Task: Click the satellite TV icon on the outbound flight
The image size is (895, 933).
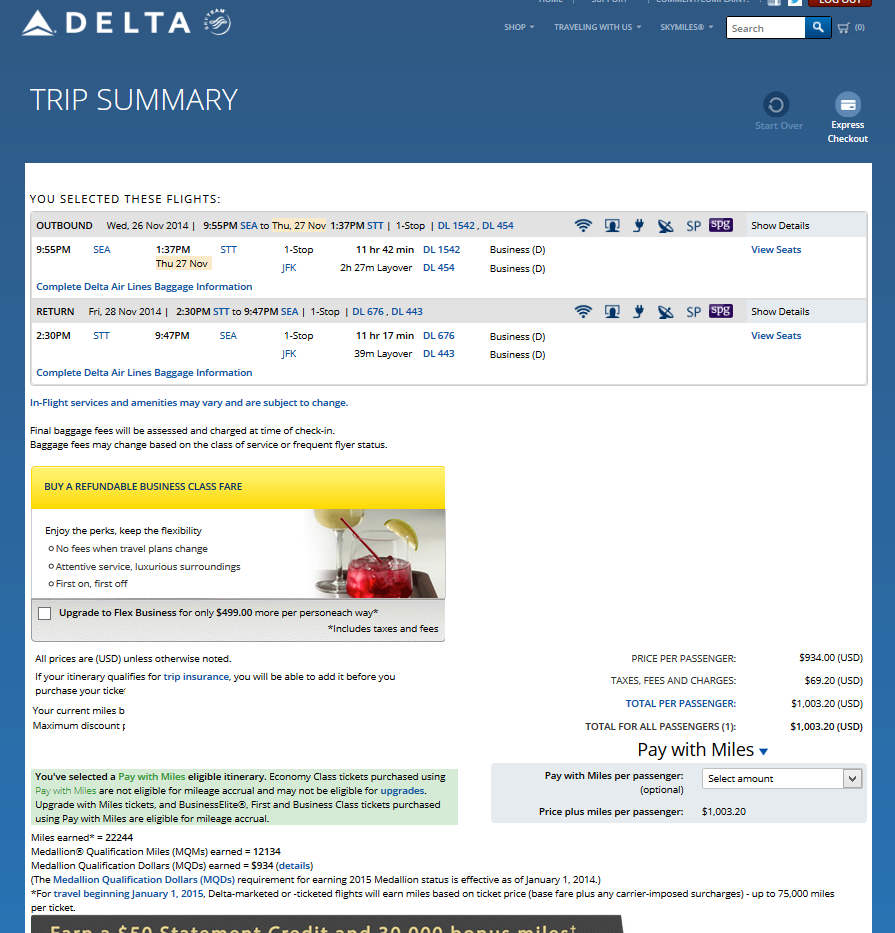Action: pos(666,226)
